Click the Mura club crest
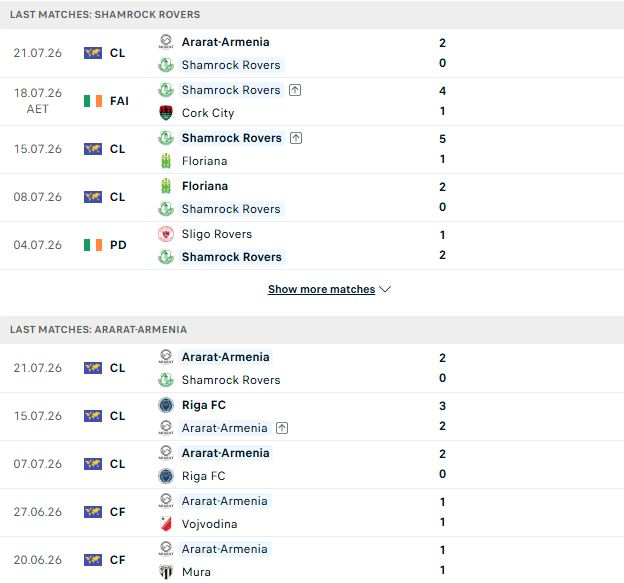This screenshot has height=583, width=624. pyautogui.click(x=166, y=572)
